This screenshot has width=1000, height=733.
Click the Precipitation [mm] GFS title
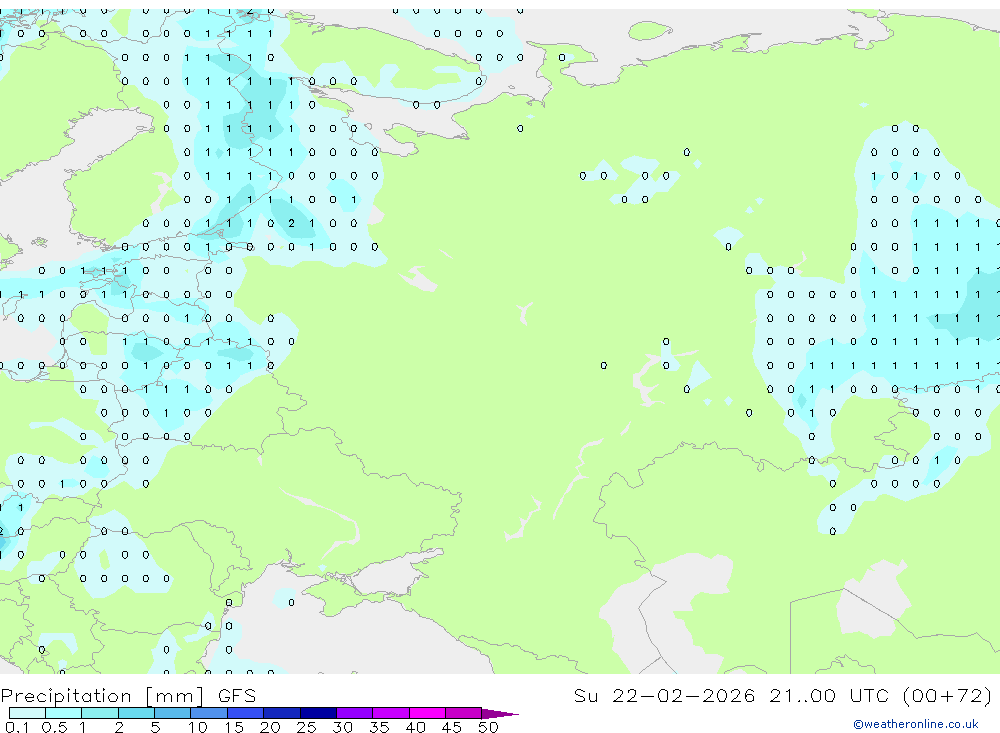coord(128,695)
